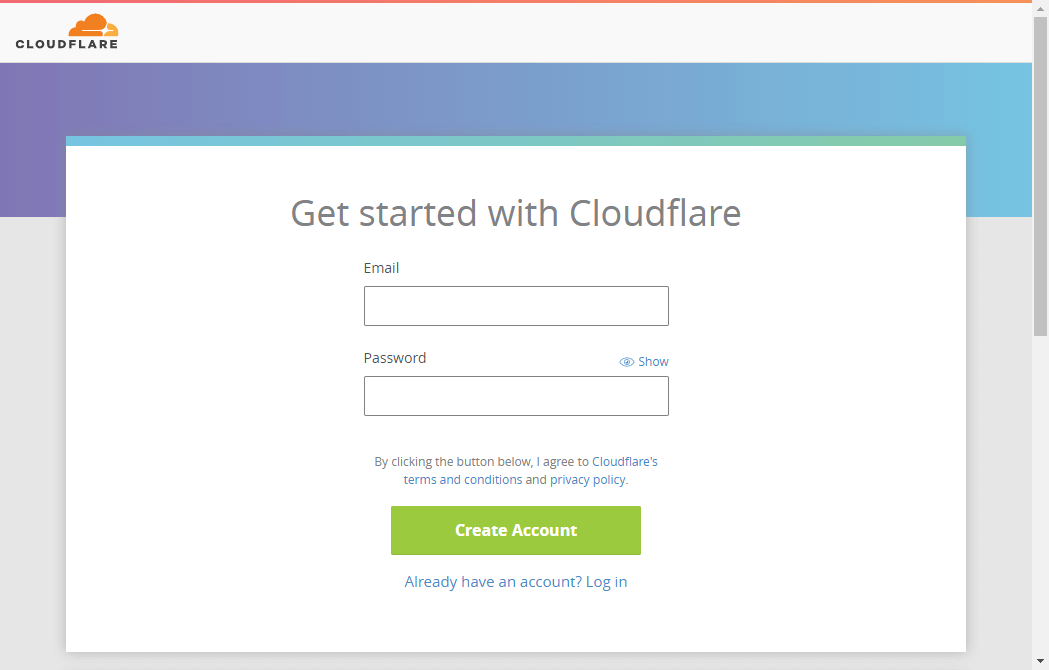Focus the Email input field
This screenshot has width=1049, height=670.
pyautogui.click(x=516, y=306)
